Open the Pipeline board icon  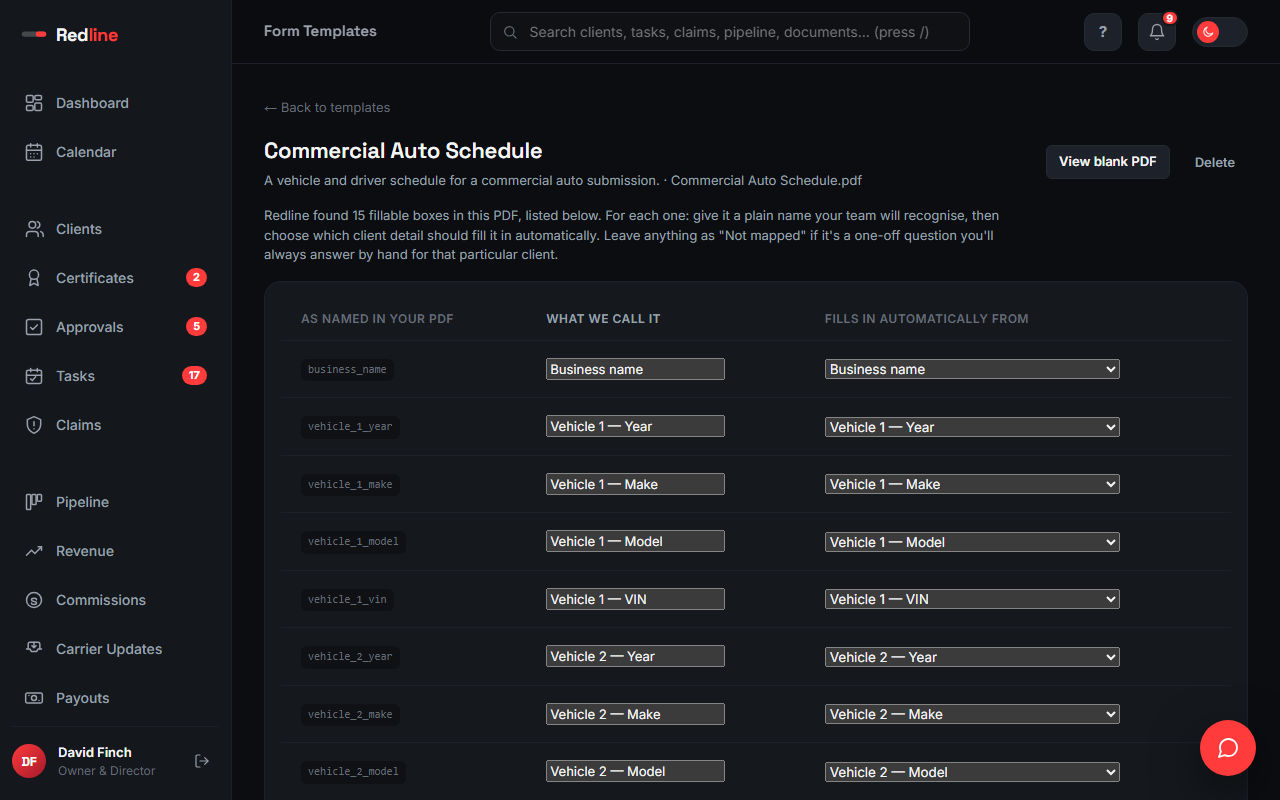pyautogui.click(x=34, y=502)
